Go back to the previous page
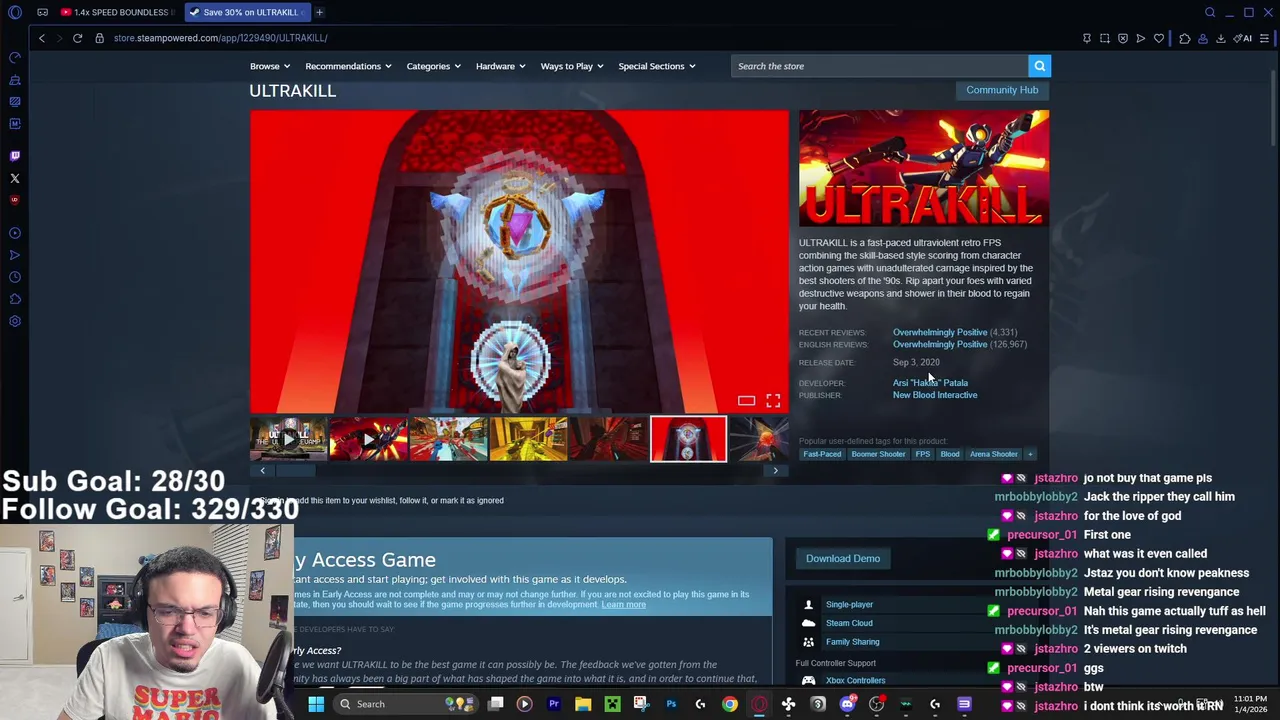The width and height of the screenshot is (1280, 720). coord(42,38)
